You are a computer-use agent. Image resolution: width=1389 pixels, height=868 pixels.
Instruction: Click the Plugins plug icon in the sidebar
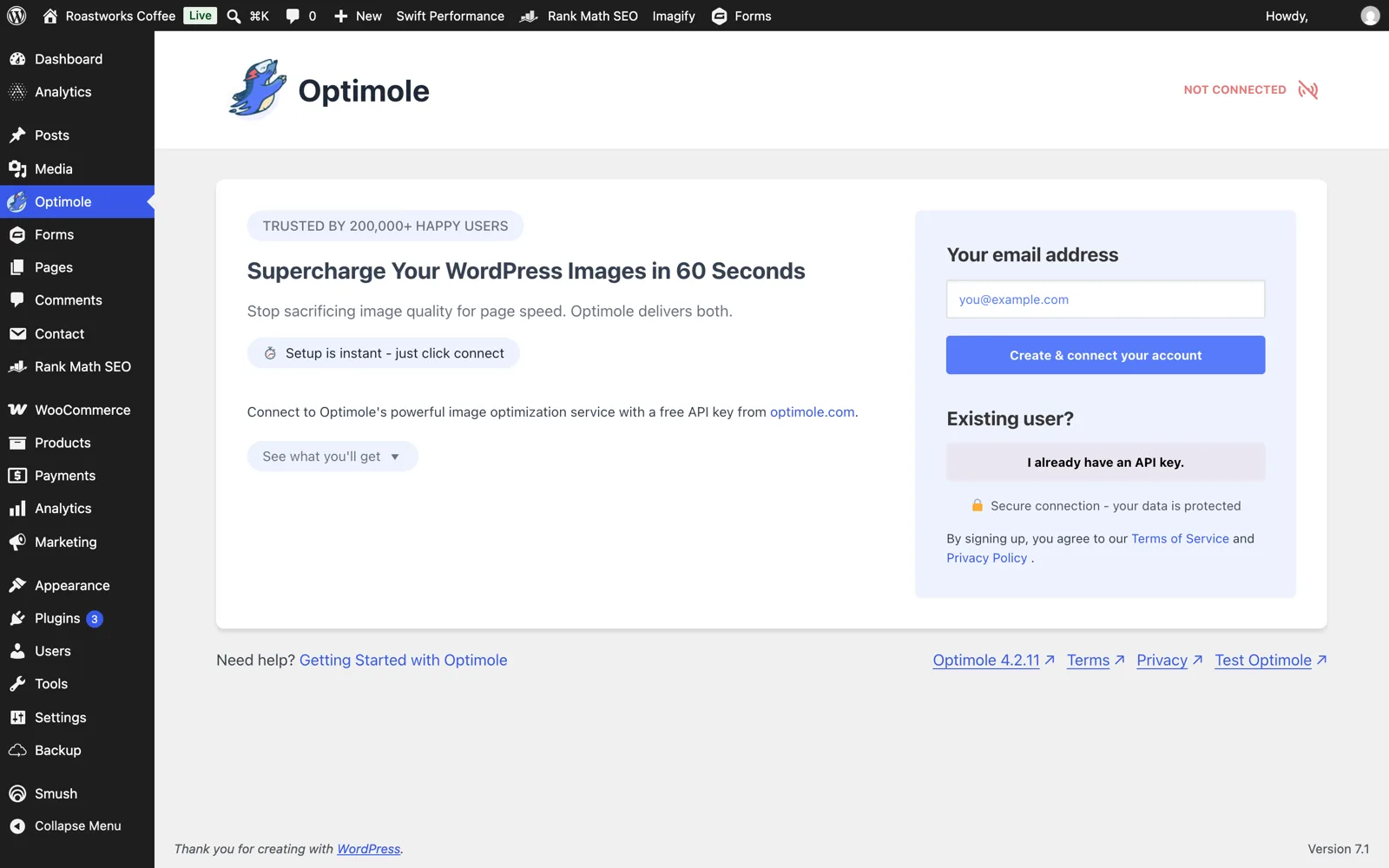point(17,619)
